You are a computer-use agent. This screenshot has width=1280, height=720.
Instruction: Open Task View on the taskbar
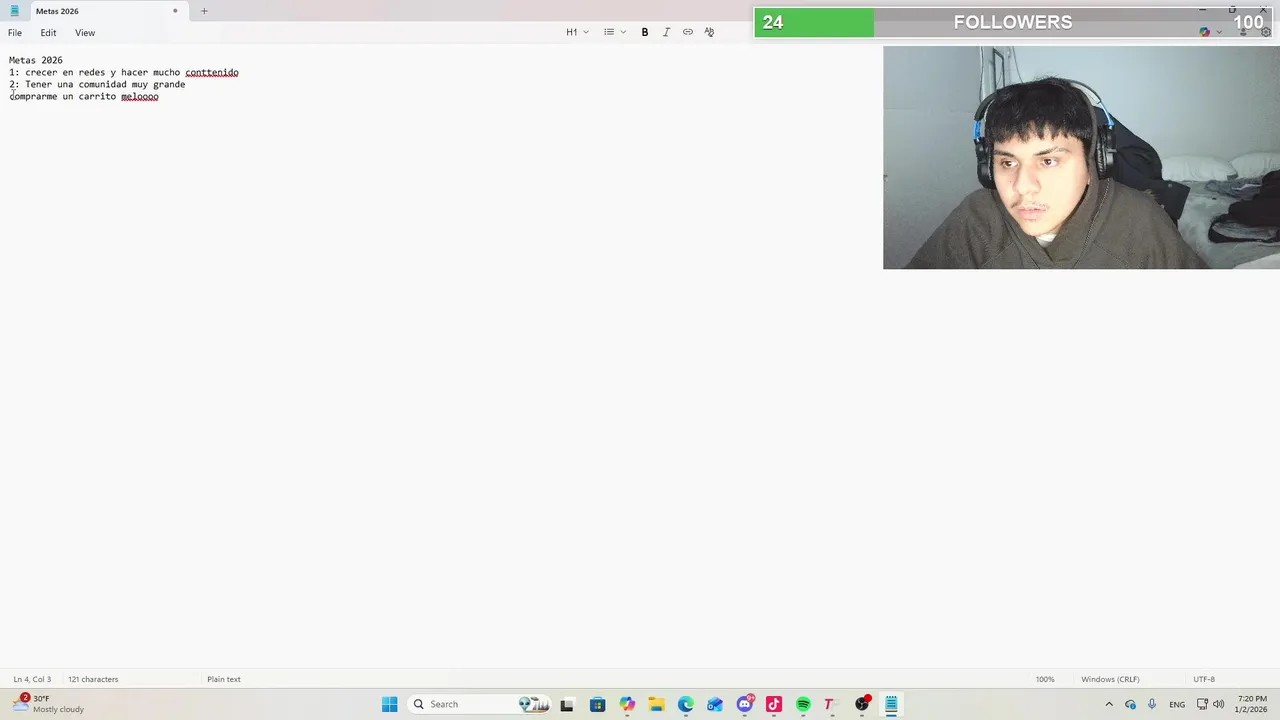click(567, 704)
